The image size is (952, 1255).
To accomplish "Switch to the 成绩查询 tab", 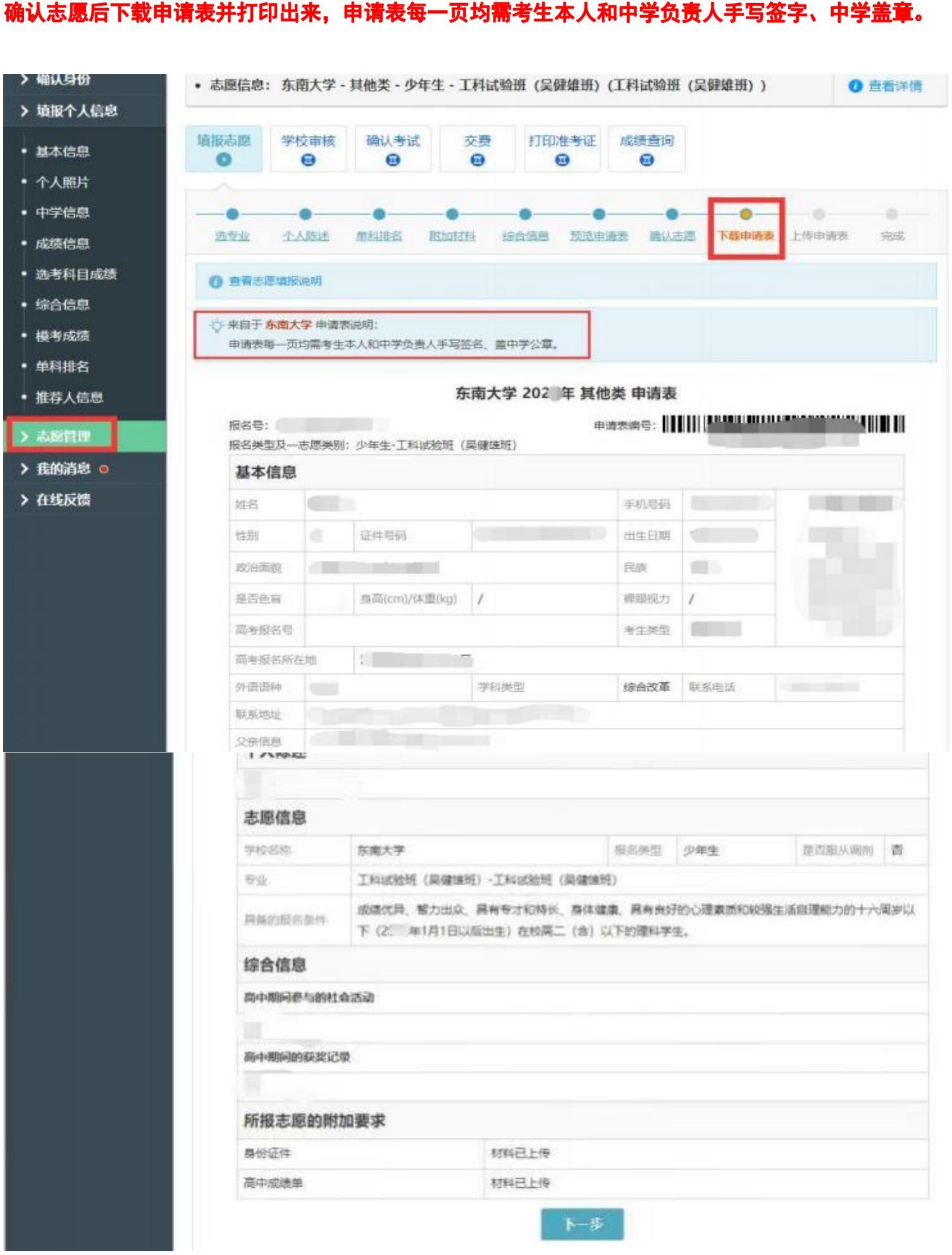I will tap(646, 149).
